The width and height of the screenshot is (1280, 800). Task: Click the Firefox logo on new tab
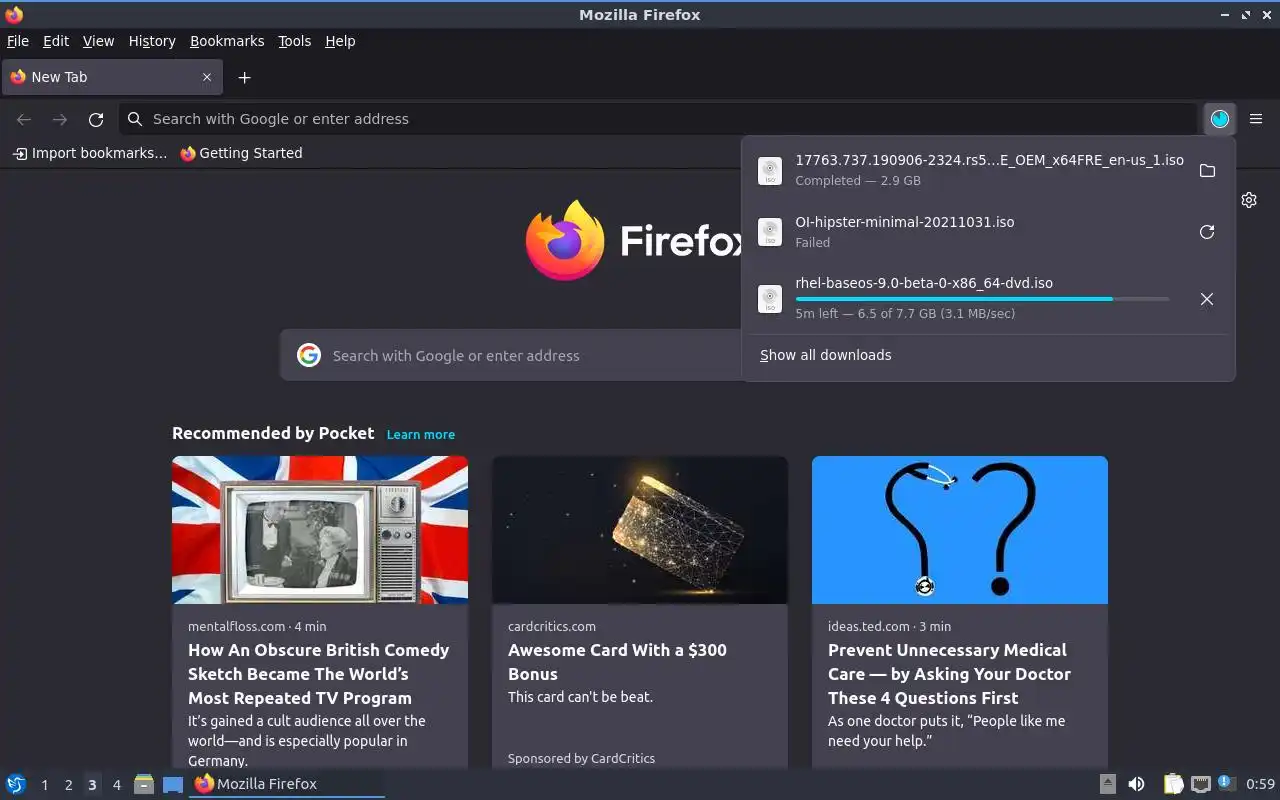[565, 240]
